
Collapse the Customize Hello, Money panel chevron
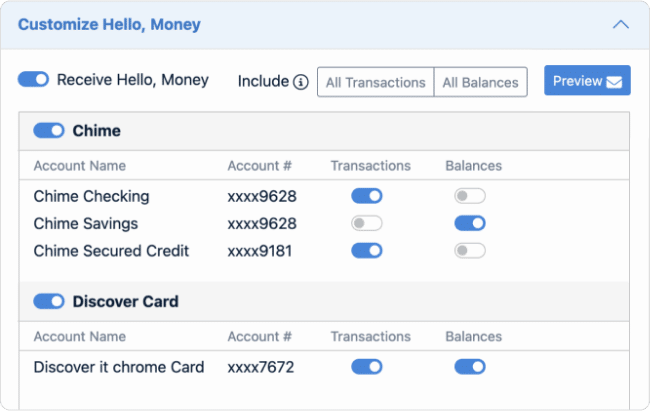(x=621, y=24)
